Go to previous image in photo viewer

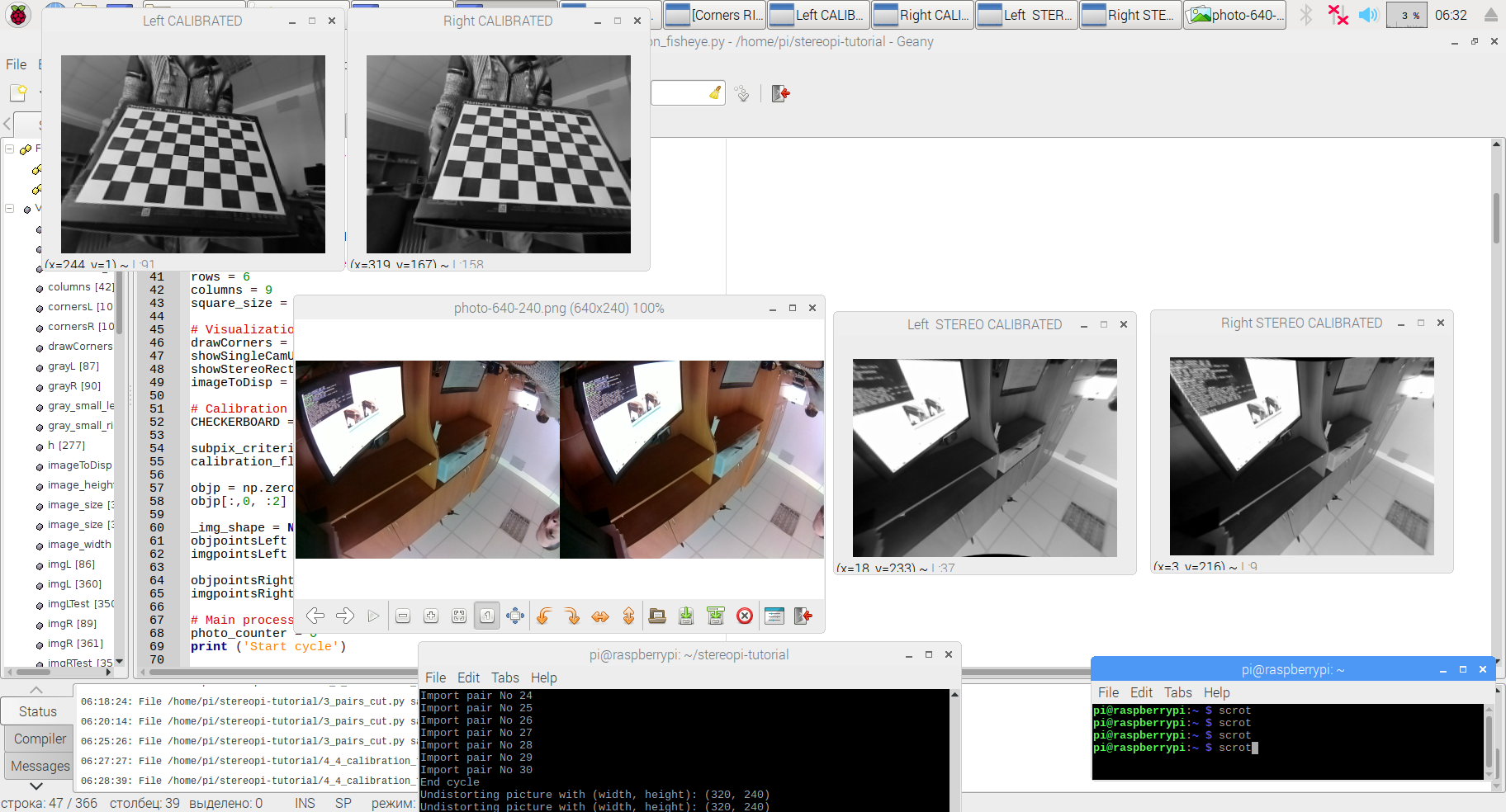point(315,616)
